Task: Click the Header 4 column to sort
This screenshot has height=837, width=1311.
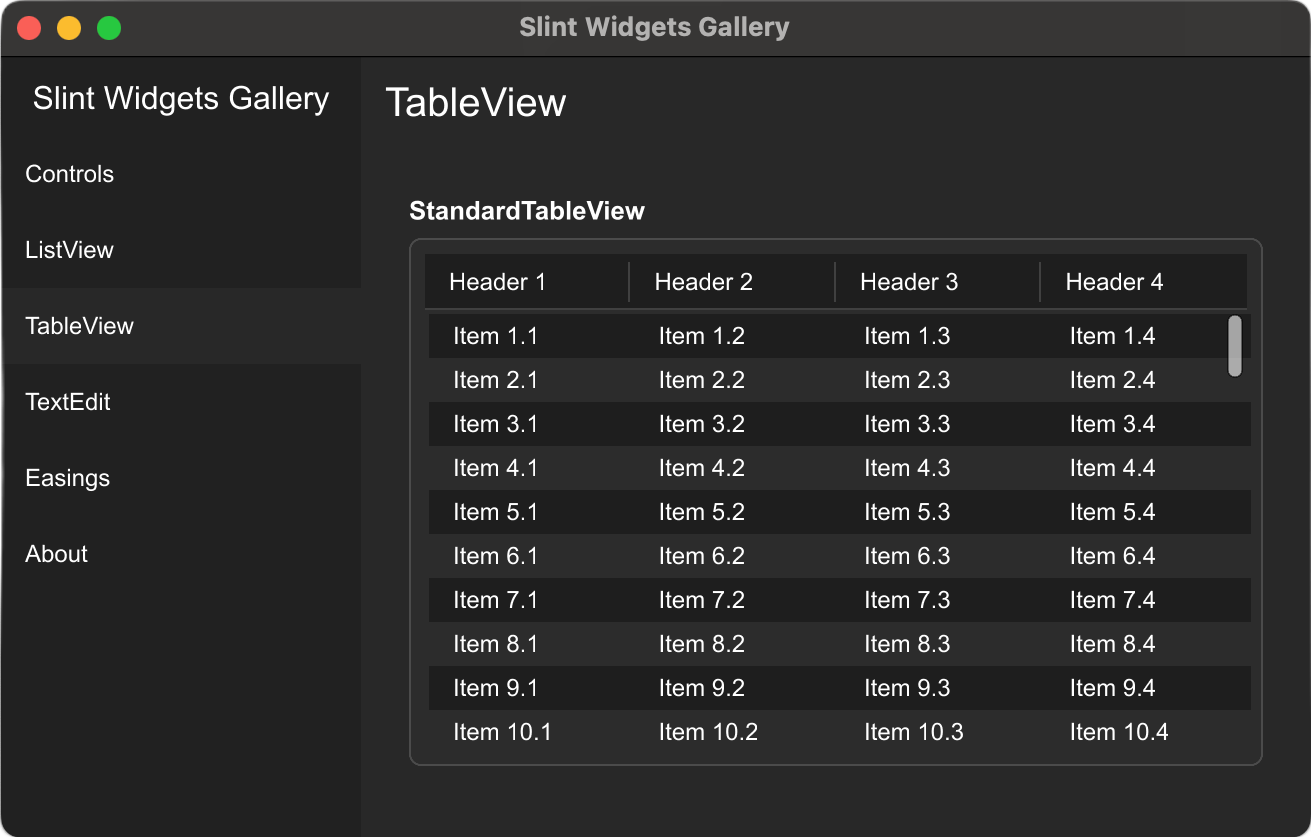Action: (1113, 282)
